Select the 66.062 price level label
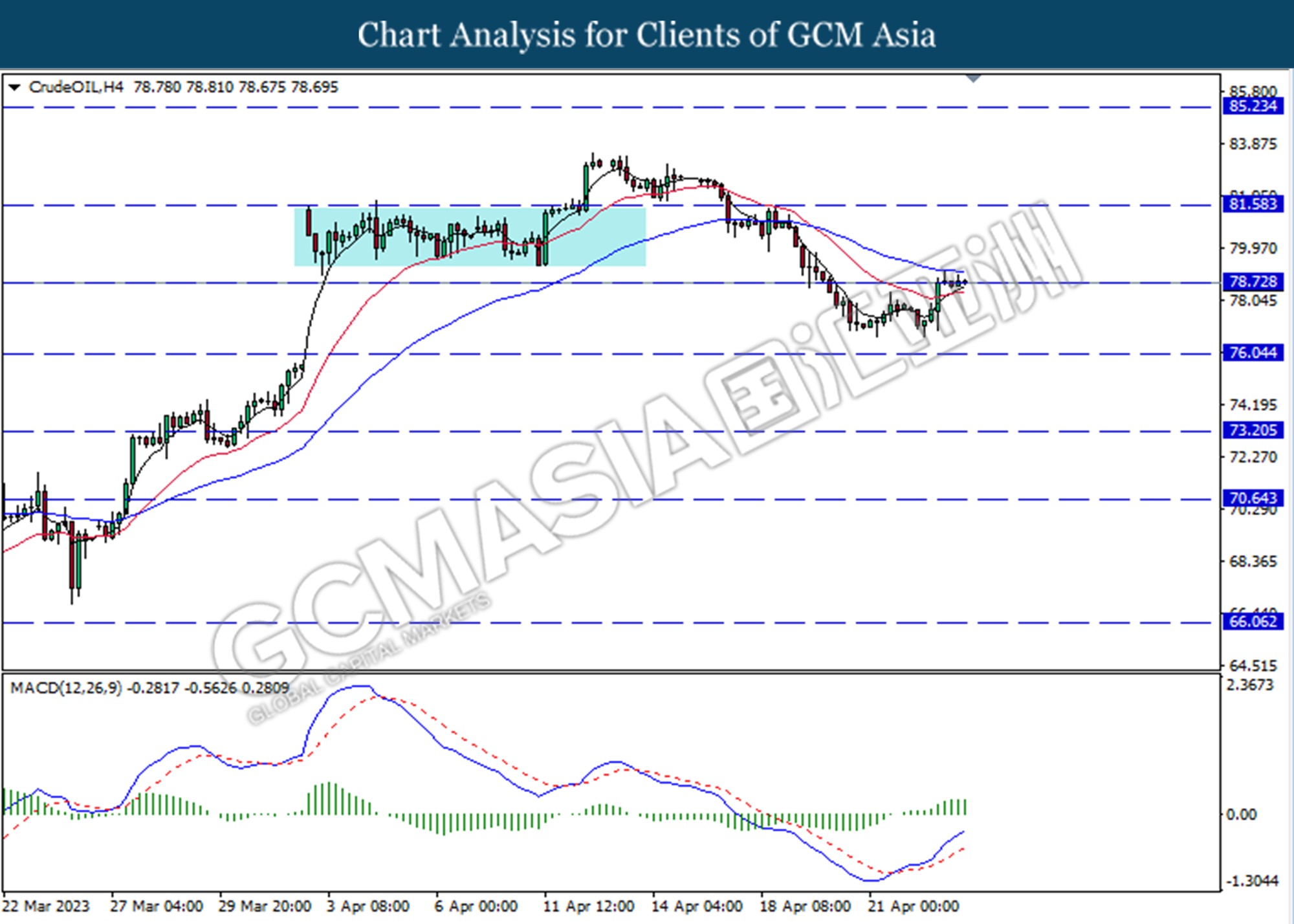This screenshot has height=924, width=1294. (x=1253, y=622)
